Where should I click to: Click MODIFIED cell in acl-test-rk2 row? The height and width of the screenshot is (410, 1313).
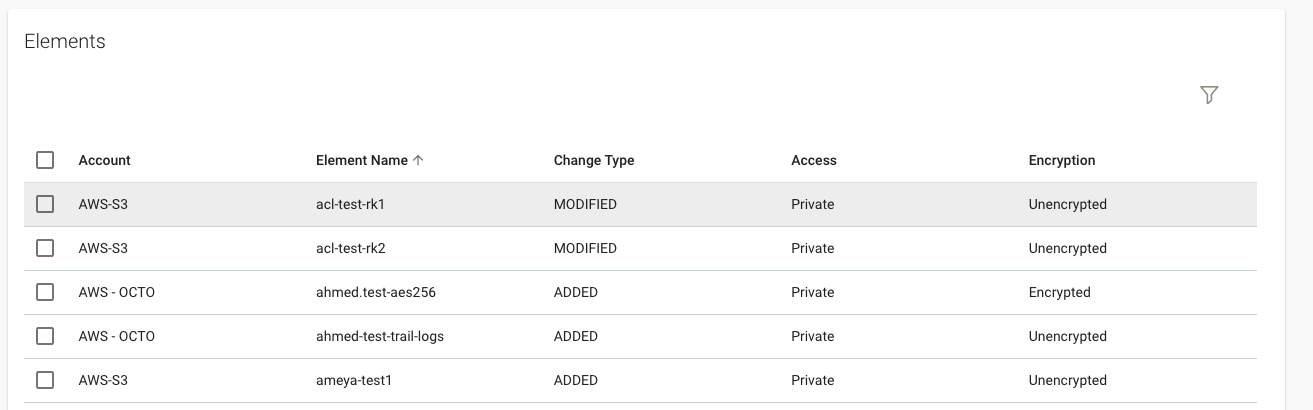point(585,248)
